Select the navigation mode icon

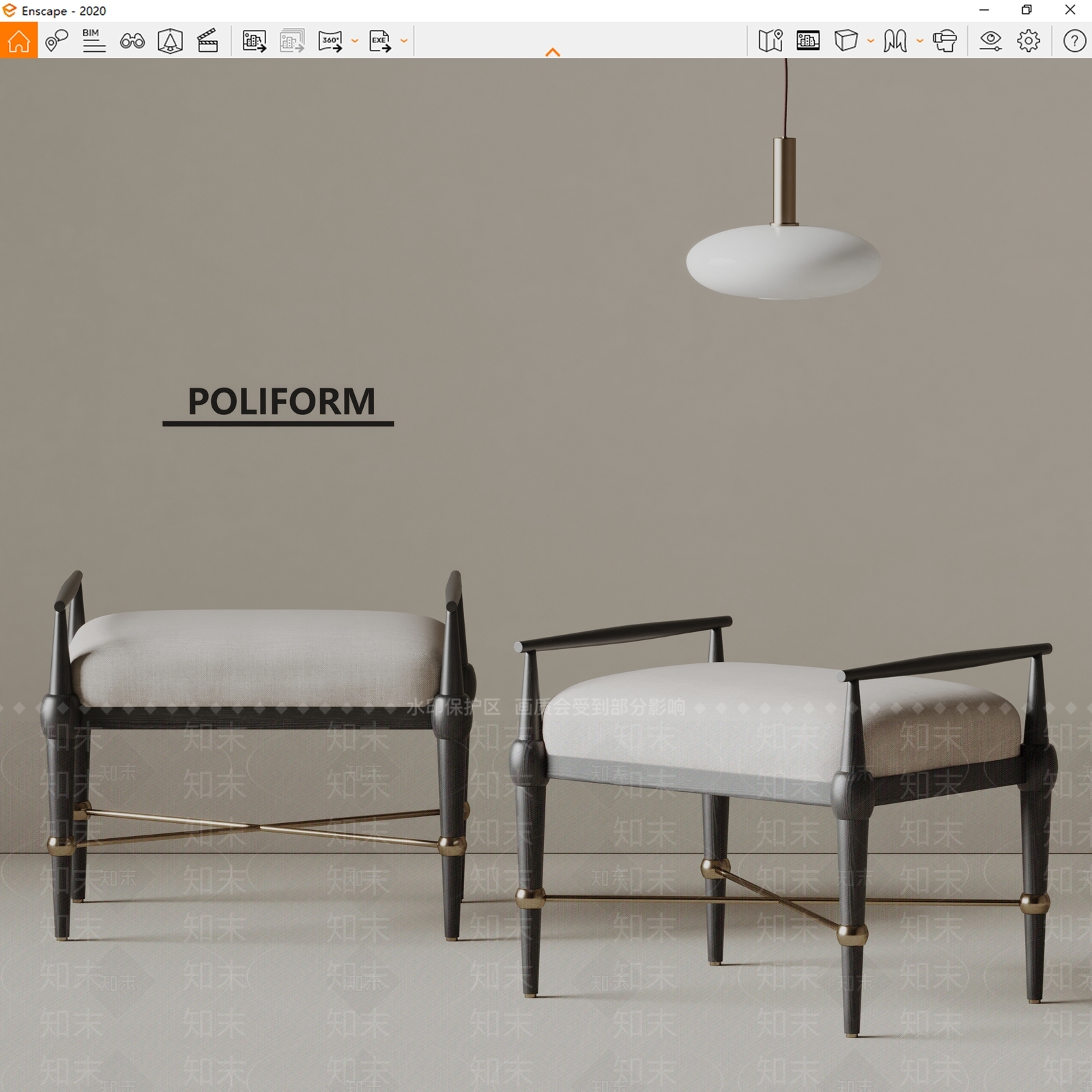[895, 41]
